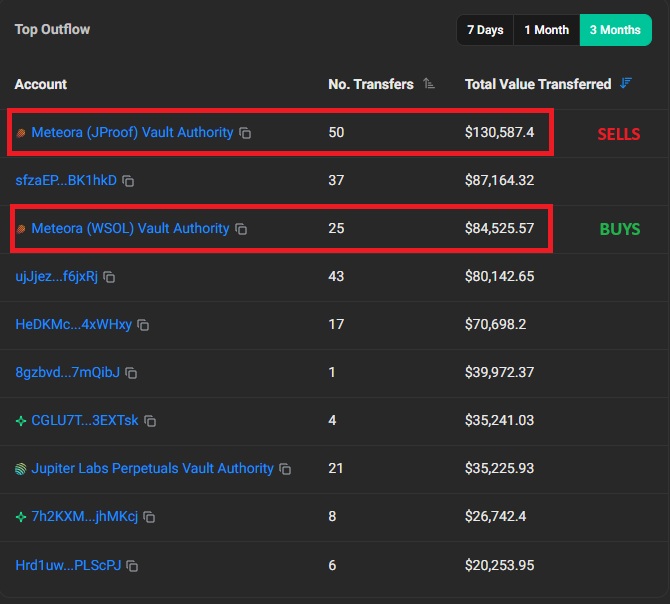Sort by Total Value Transferred arrow

click(626, 84)
